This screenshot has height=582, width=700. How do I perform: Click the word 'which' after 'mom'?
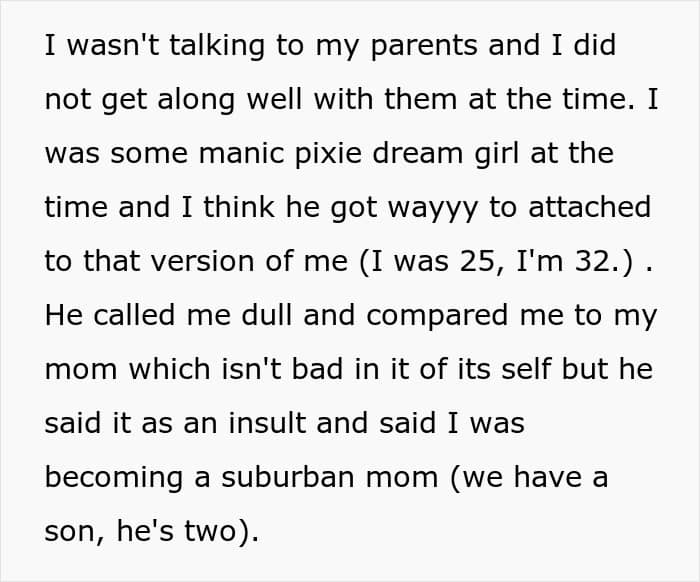tap(169, 369)
